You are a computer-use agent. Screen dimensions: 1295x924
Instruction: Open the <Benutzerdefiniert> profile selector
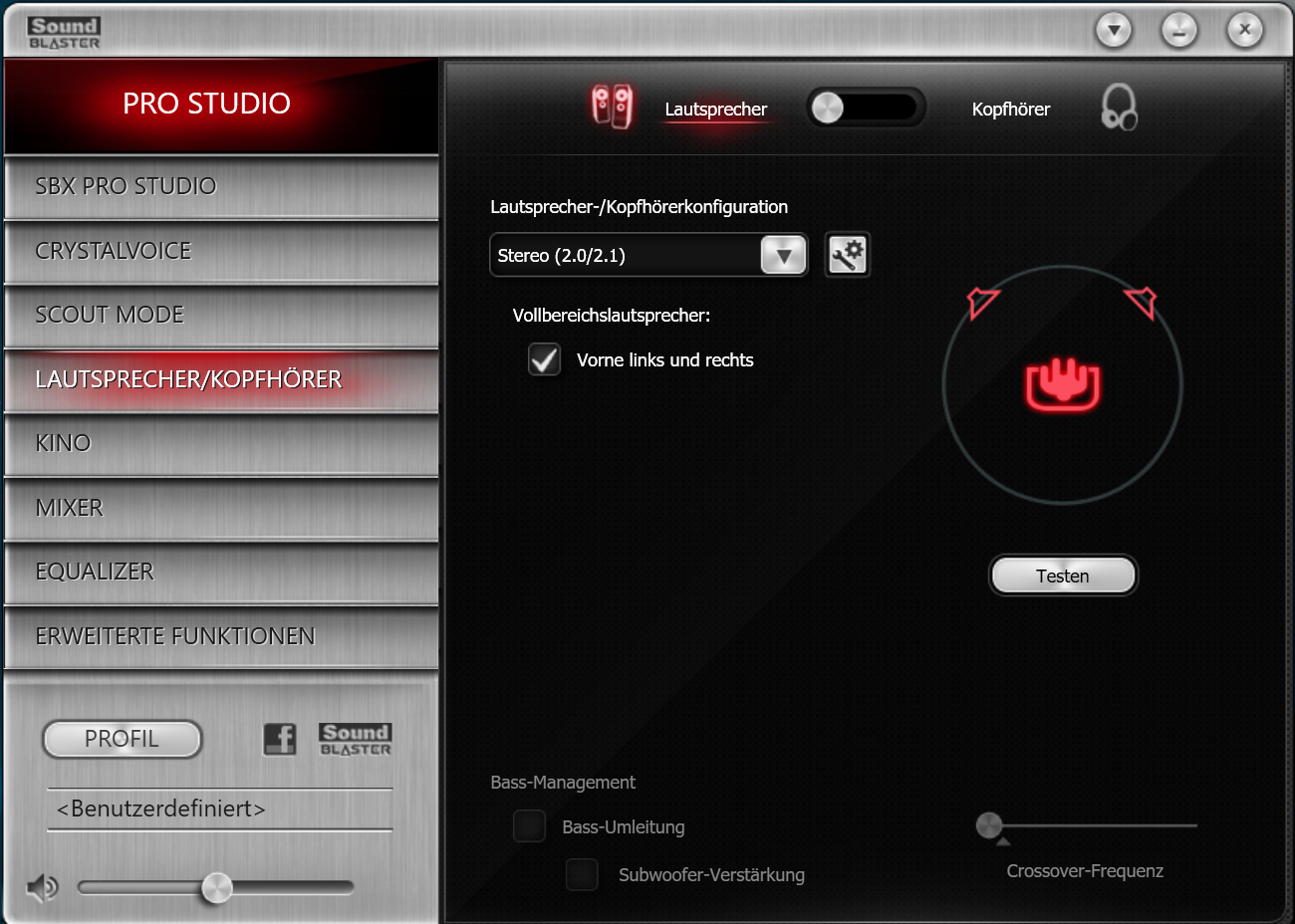coord(218,809)
